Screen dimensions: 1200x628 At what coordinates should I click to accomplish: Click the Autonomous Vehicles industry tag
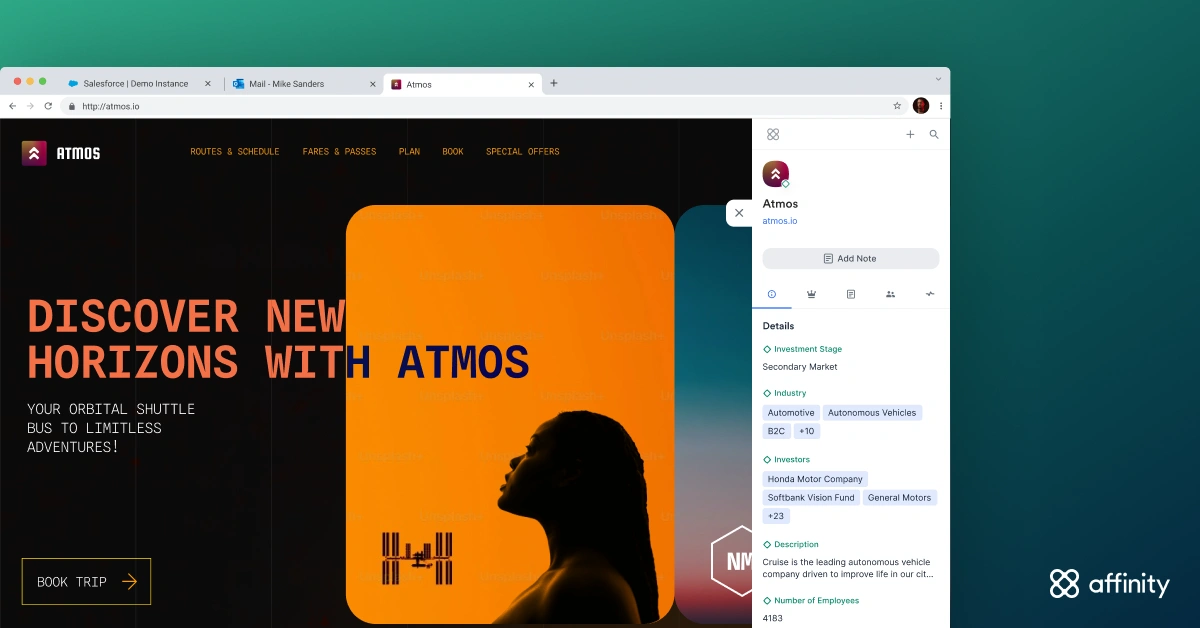click(872, 413)
